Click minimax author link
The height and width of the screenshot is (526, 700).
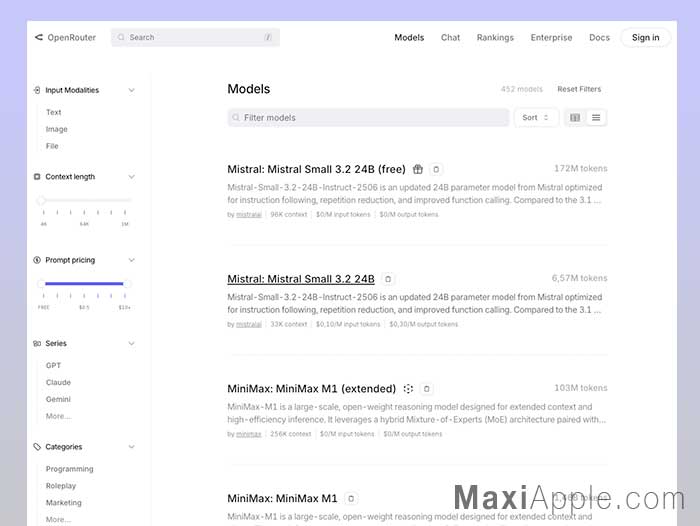coord(249,434)
